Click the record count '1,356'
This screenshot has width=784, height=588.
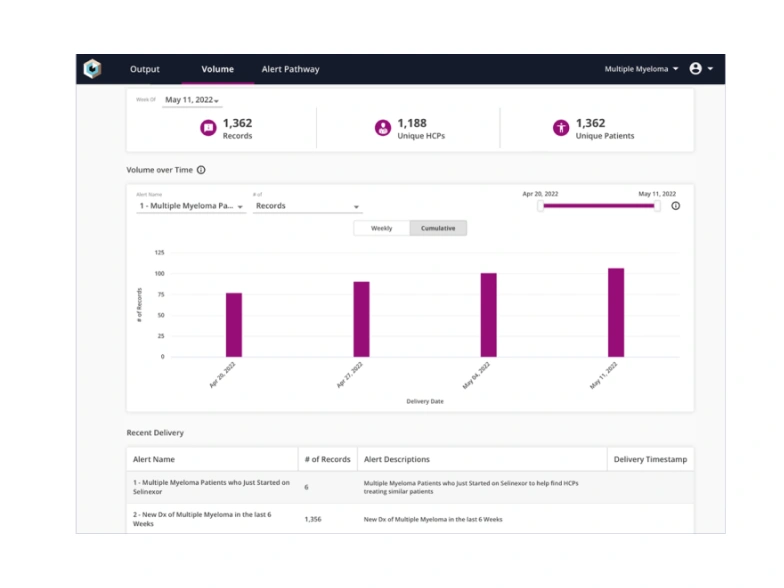pos(313,519)
